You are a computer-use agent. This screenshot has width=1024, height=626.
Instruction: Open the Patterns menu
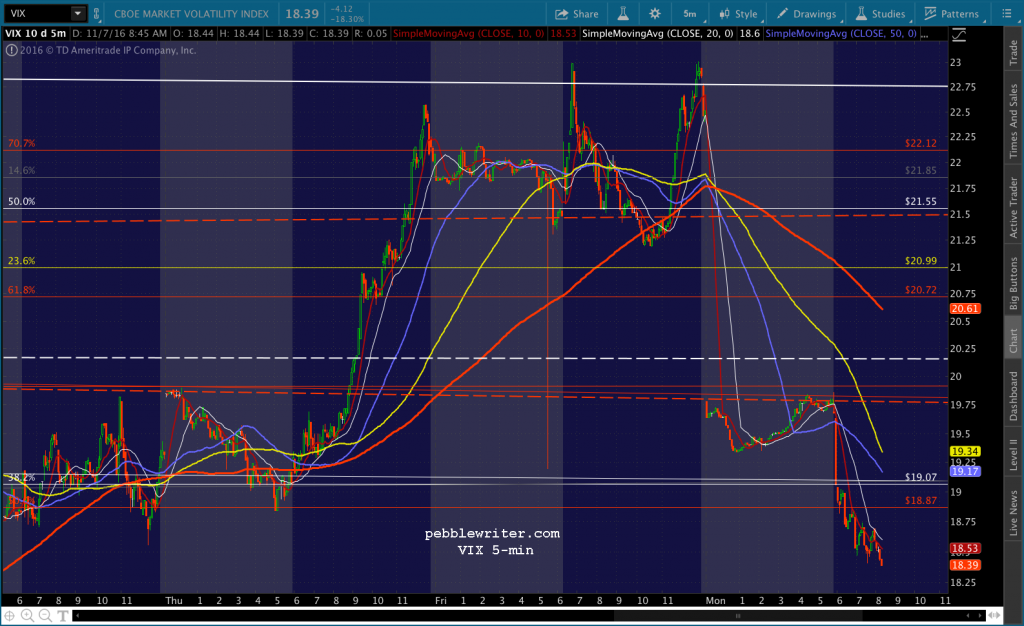(x=952, y=14)
